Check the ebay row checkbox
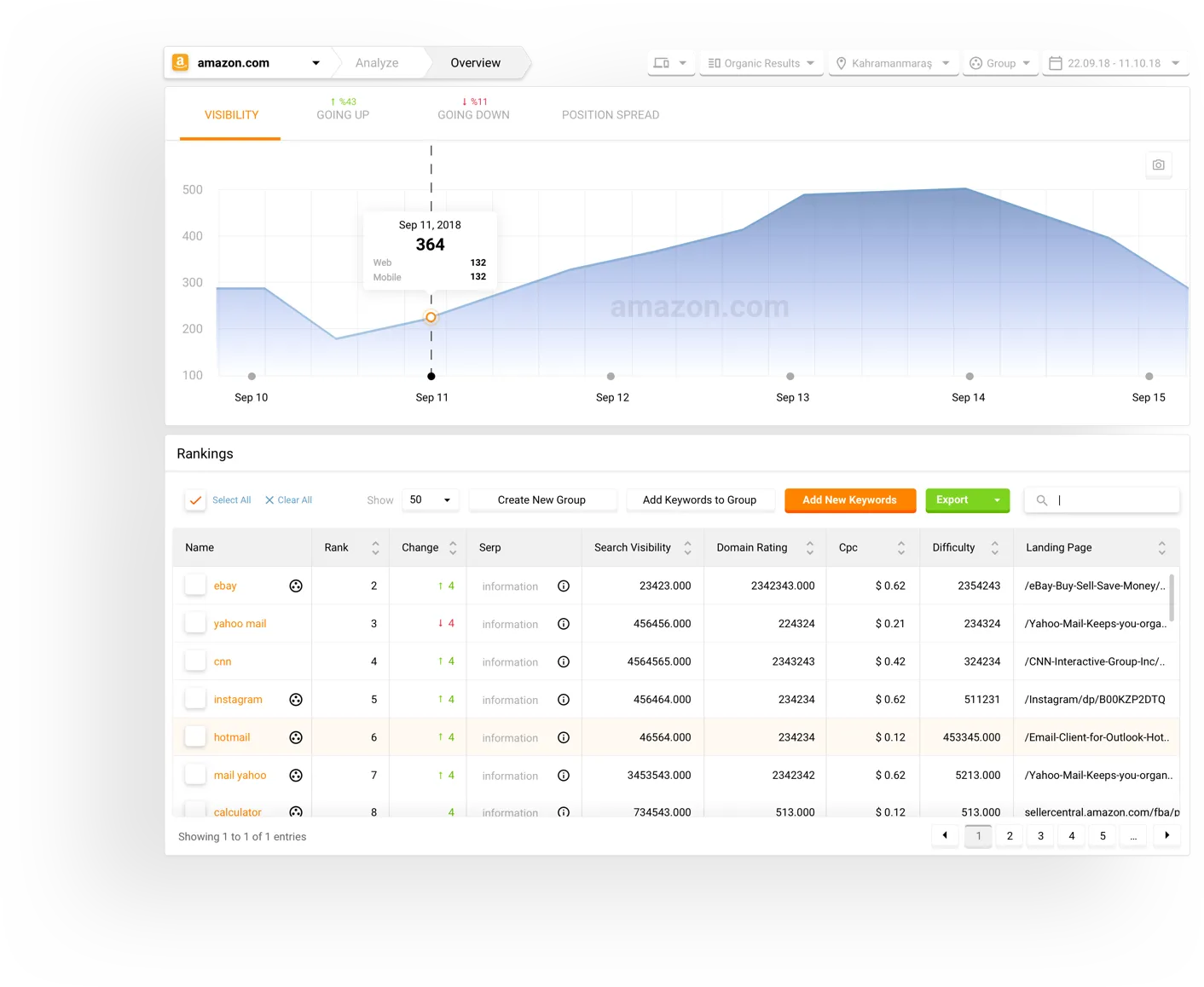The image size is (1204, 987). tap(195, 585)
